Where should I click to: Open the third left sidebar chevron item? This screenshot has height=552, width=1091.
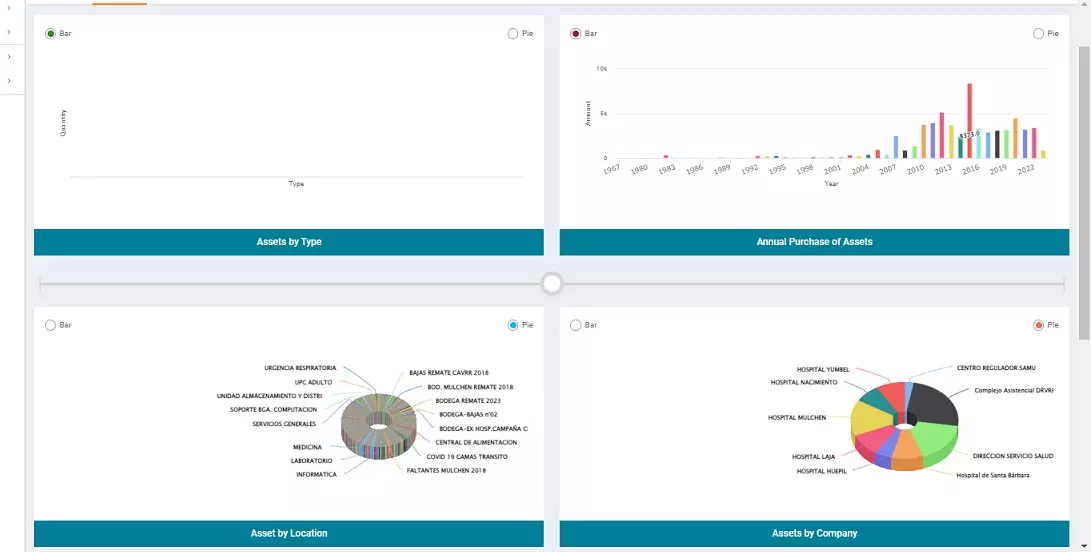click(9, 57)
